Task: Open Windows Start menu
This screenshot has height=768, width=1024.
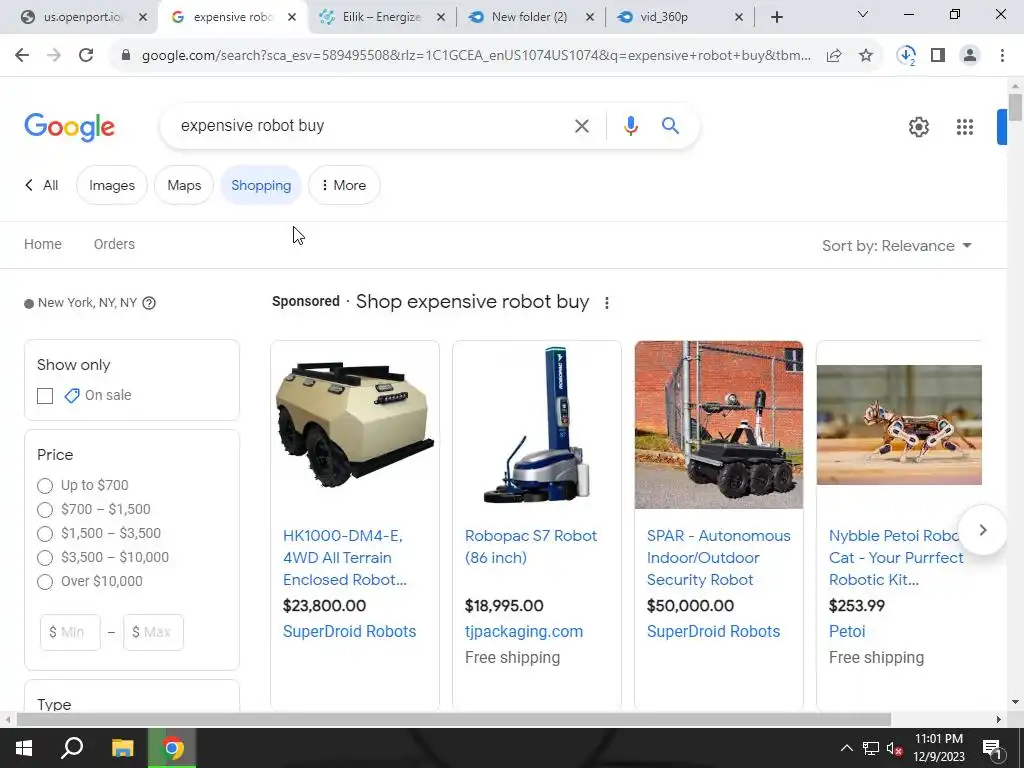Action: coord(24,748)
